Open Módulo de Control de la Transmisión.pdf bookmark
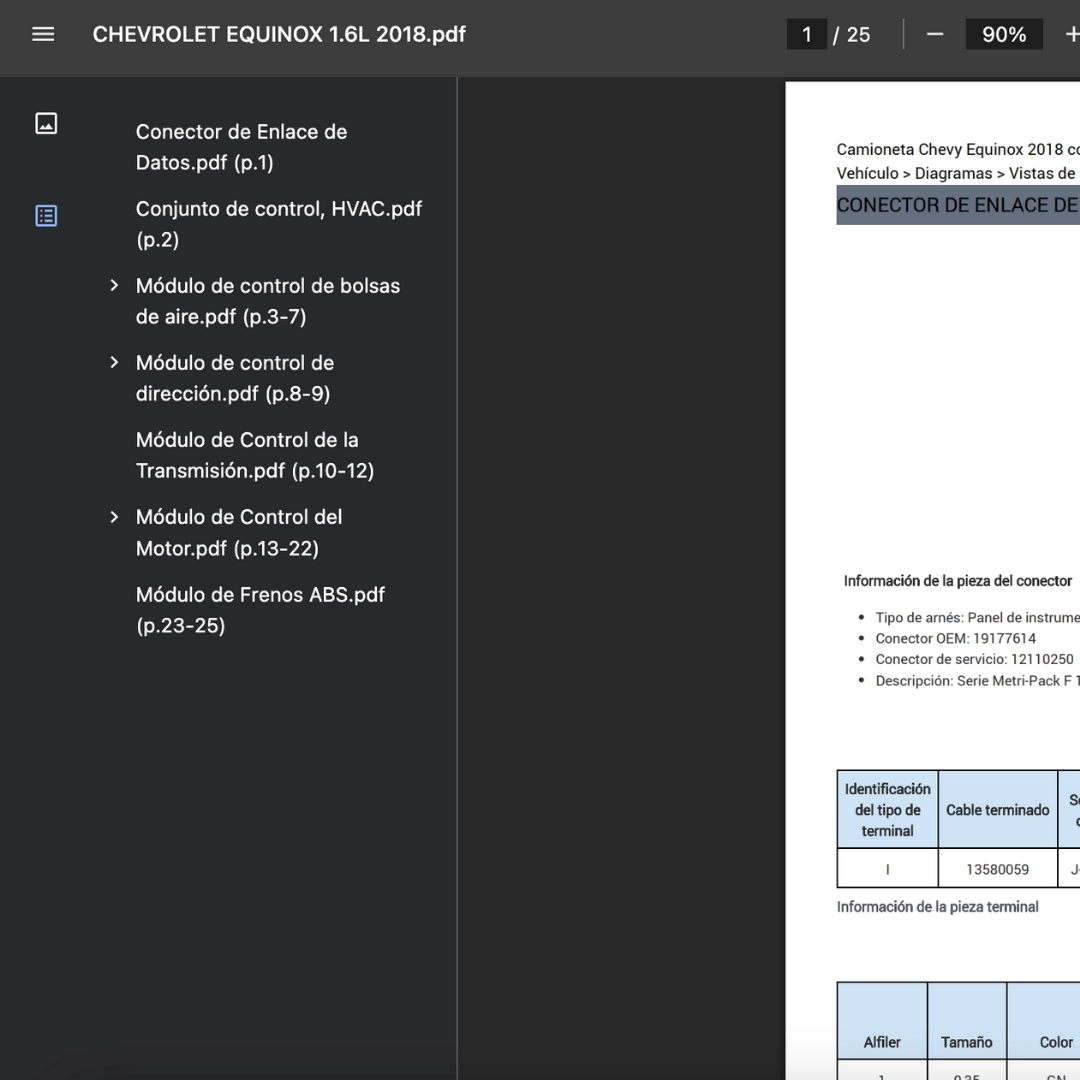This screenshot has height=1080, width=1080. point(255,455)
